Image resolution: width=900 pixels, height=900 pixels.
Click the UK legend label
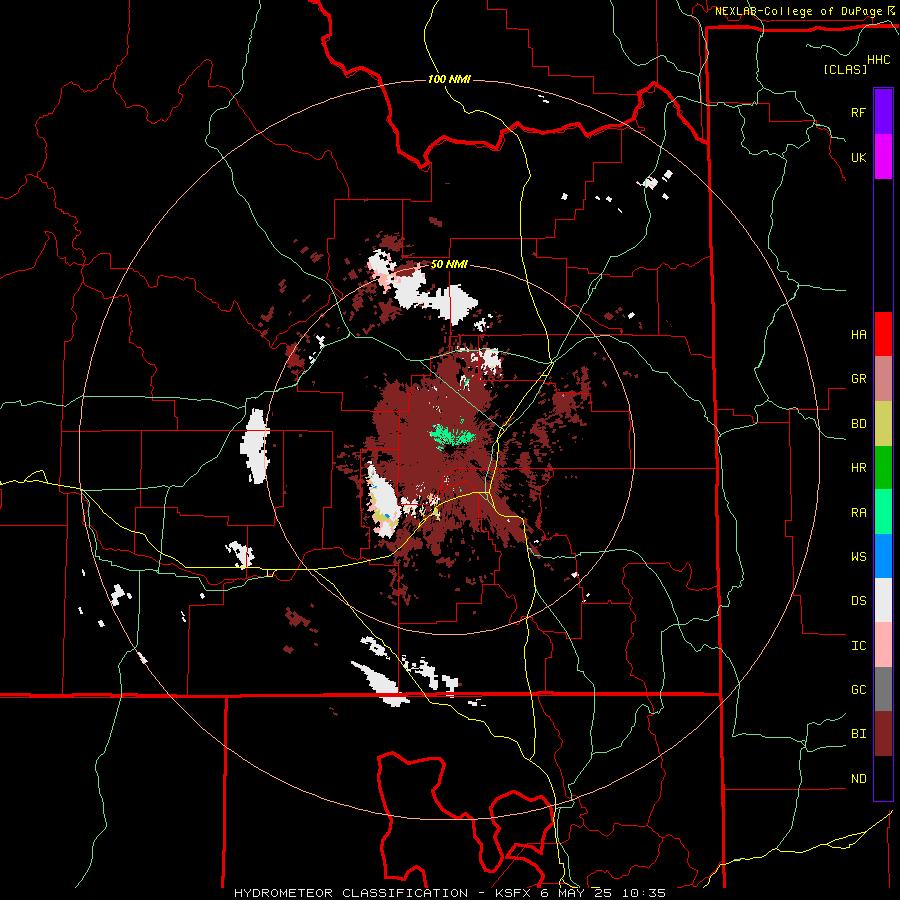coord(858,157)
